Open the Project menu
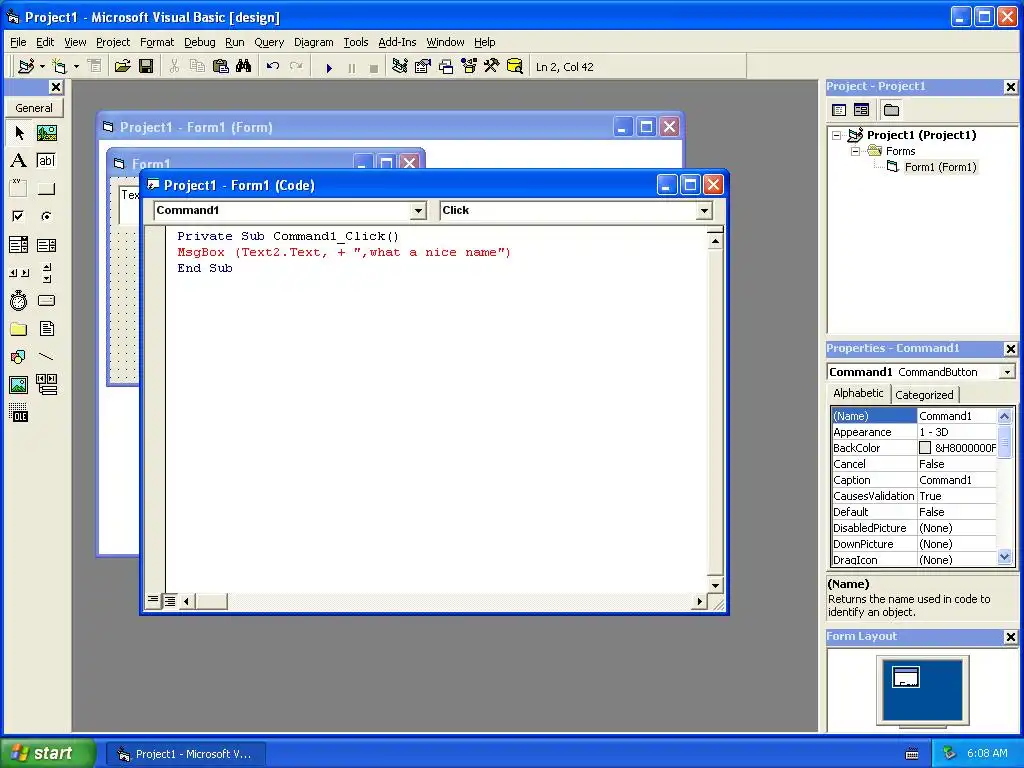This screenshot has width=1024, height=768. (x=113, y=42)
